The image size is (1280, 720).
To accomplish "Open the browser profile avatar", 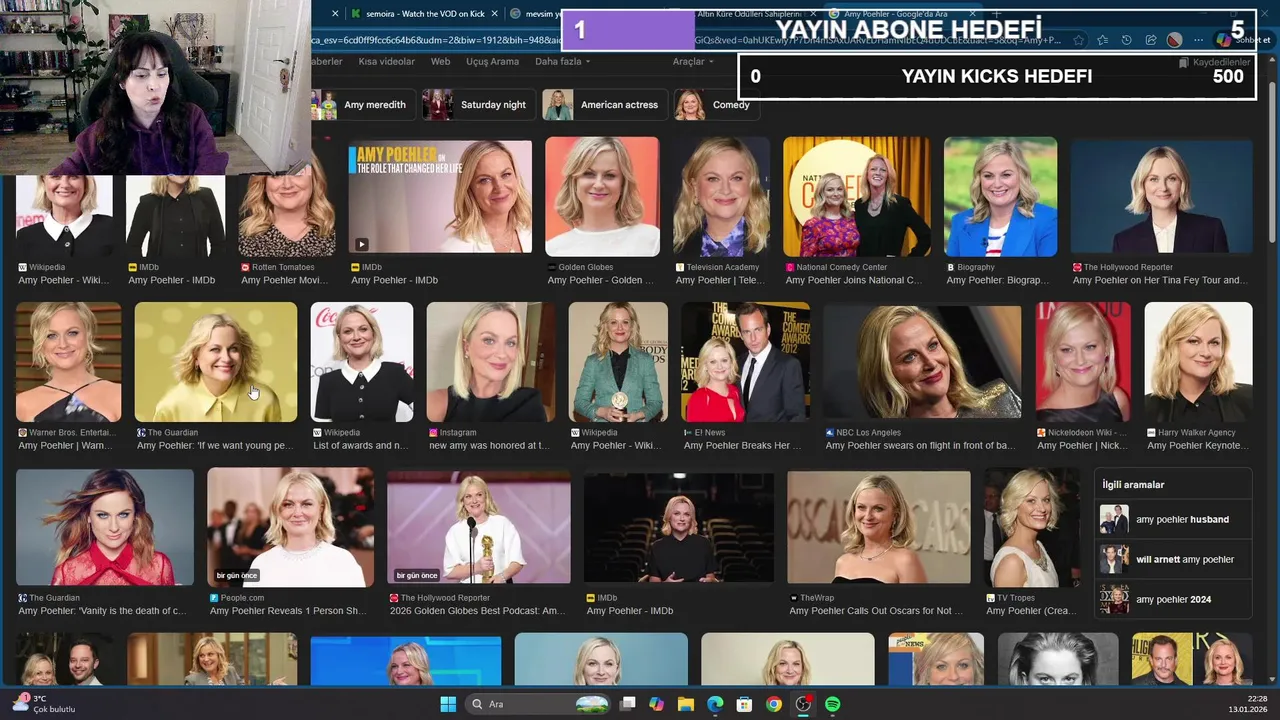I will point(1174,40).
